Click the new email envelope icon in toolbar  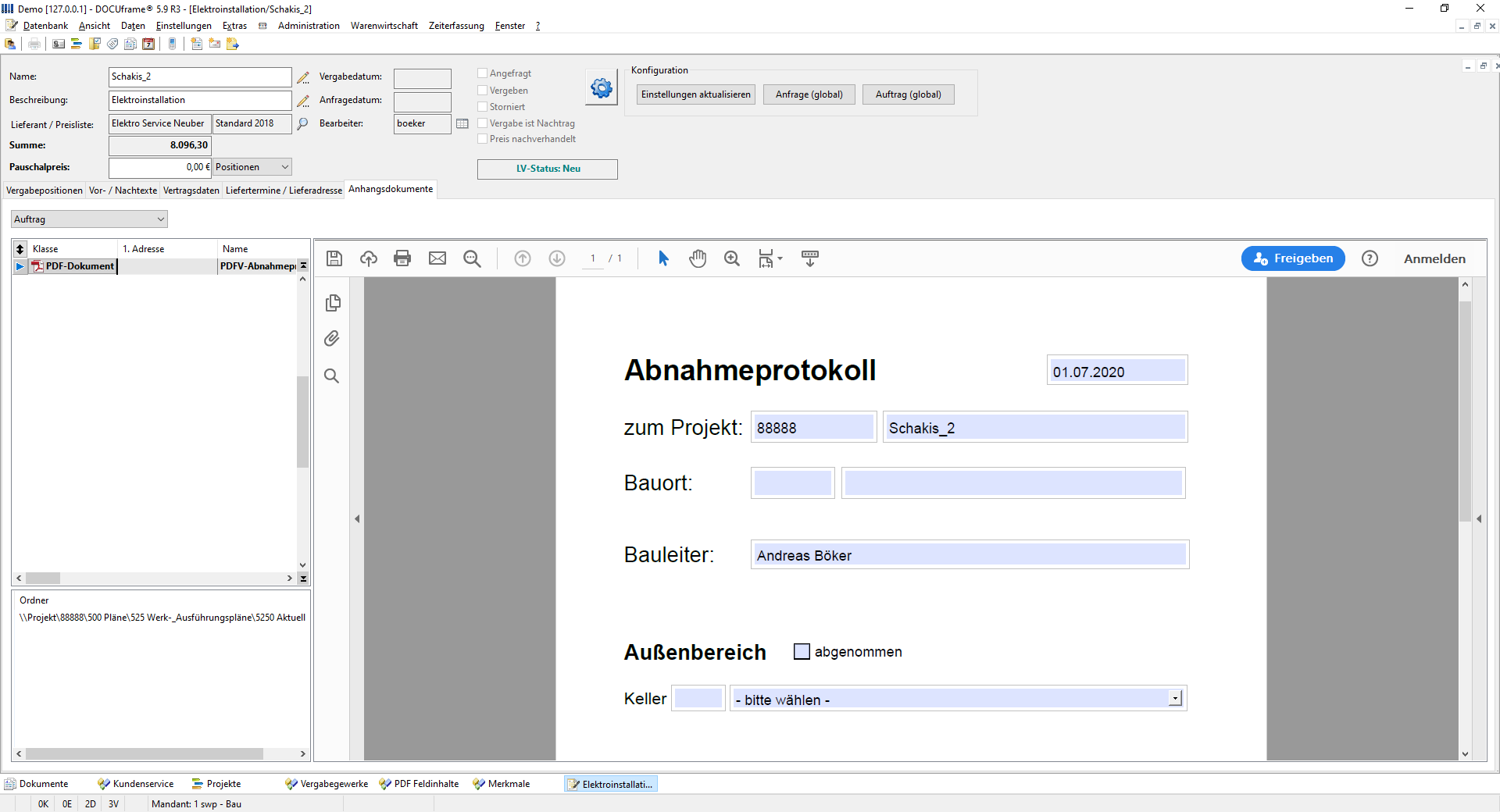pyautogui.click(x=215, y=44)
